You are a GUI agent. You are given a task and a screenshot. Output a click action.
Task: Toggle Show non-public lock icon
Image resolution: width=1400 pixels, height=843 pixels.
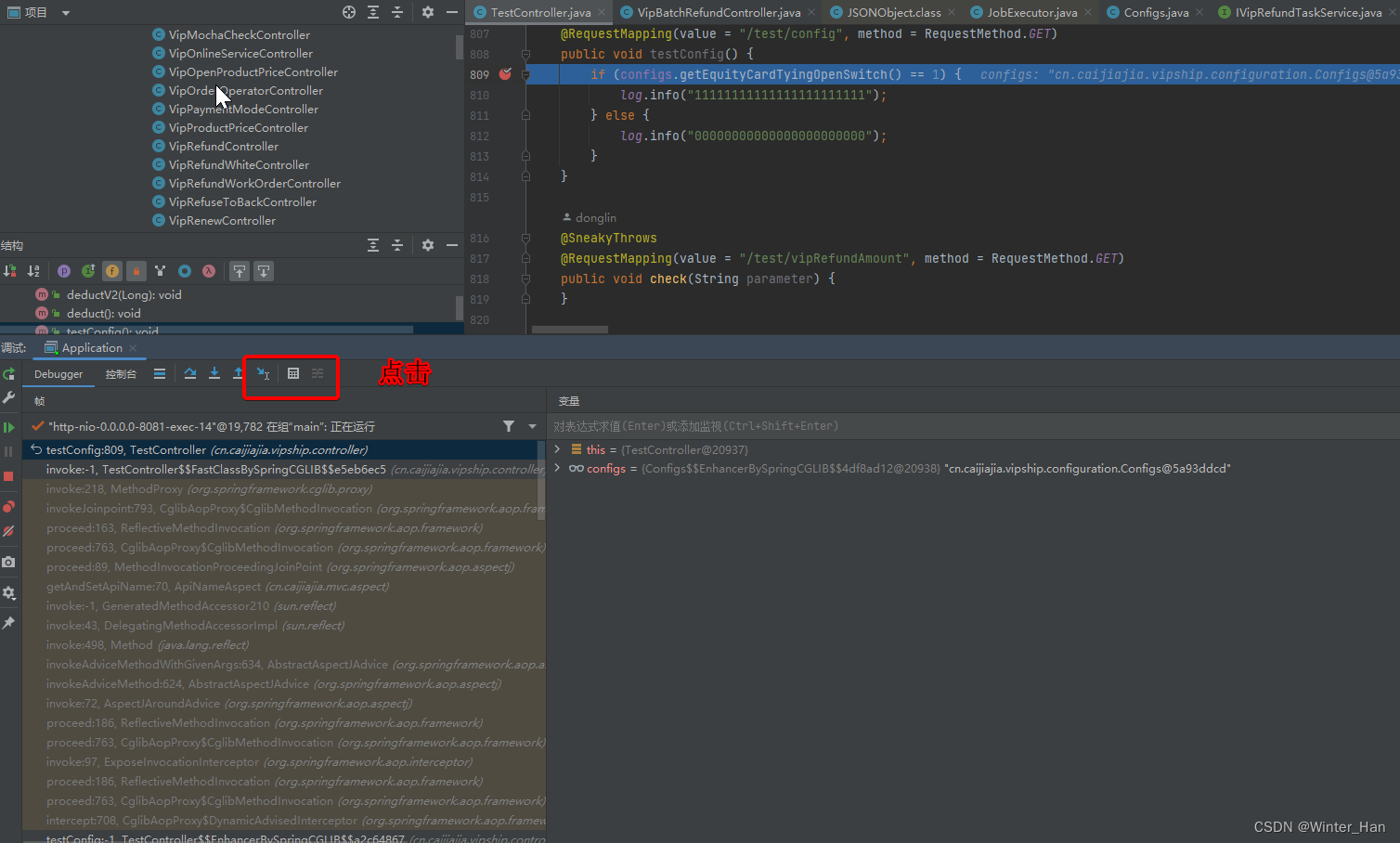(x=136, y=271)
